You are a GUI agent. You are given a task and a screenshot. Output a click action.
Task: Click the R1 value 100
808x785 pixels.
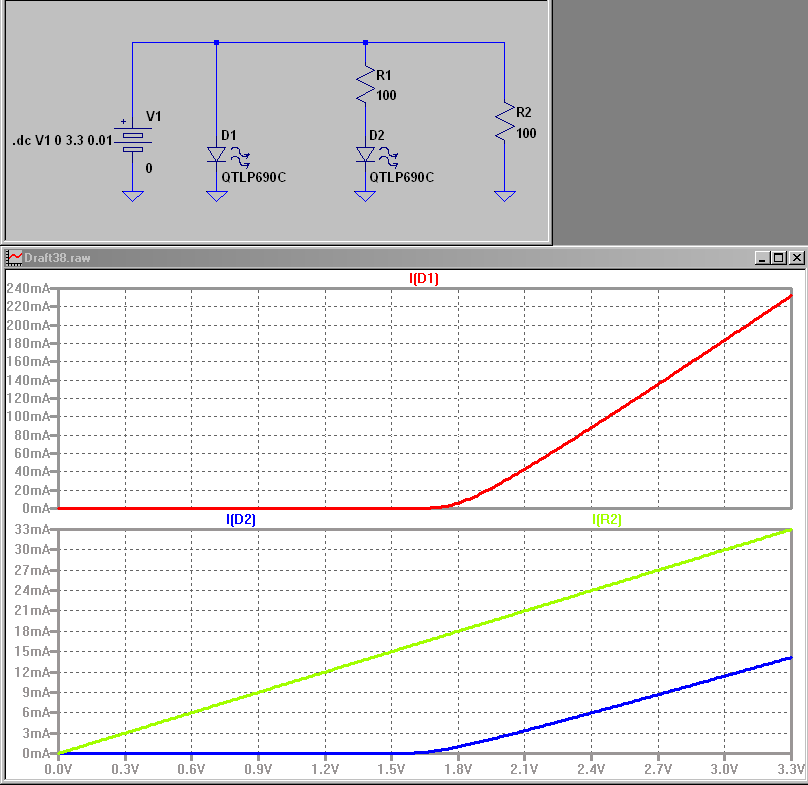click(x=386, y=95)
